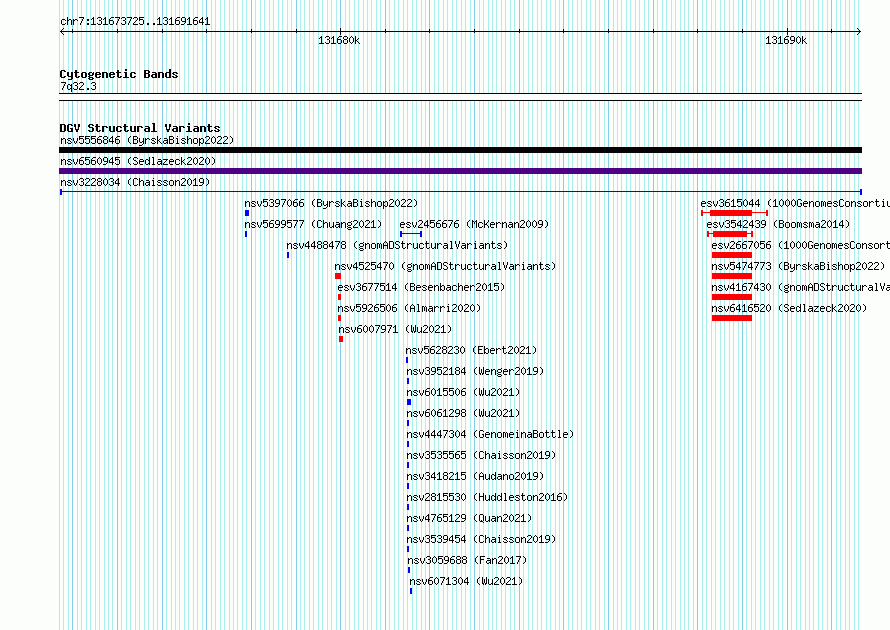Click the DGV Structural Variants track title

pos(140,128)
